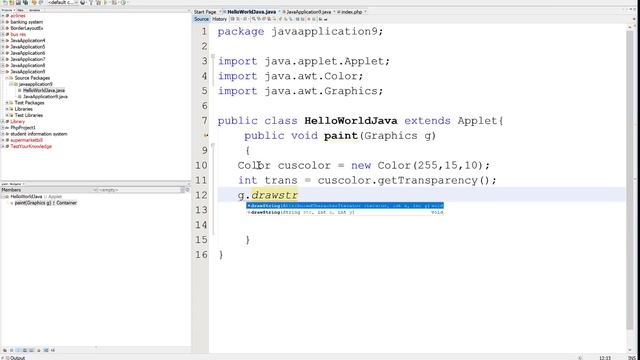Image resolution: width=640 pixels, height=360 pixels.
Task: Click the override annotation icon on line 8
Action: tap(206, 135)
